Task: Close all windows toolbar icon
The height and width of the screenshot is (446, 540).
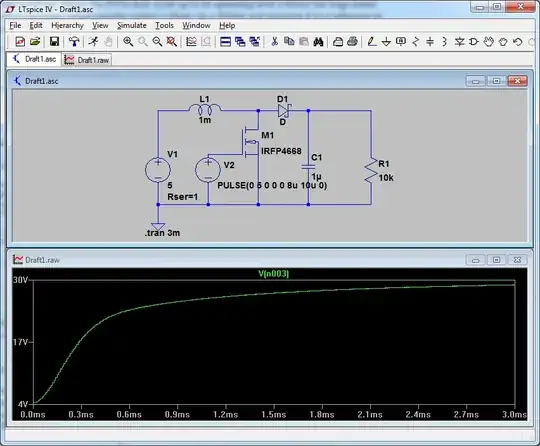Action: coord(255,42)
